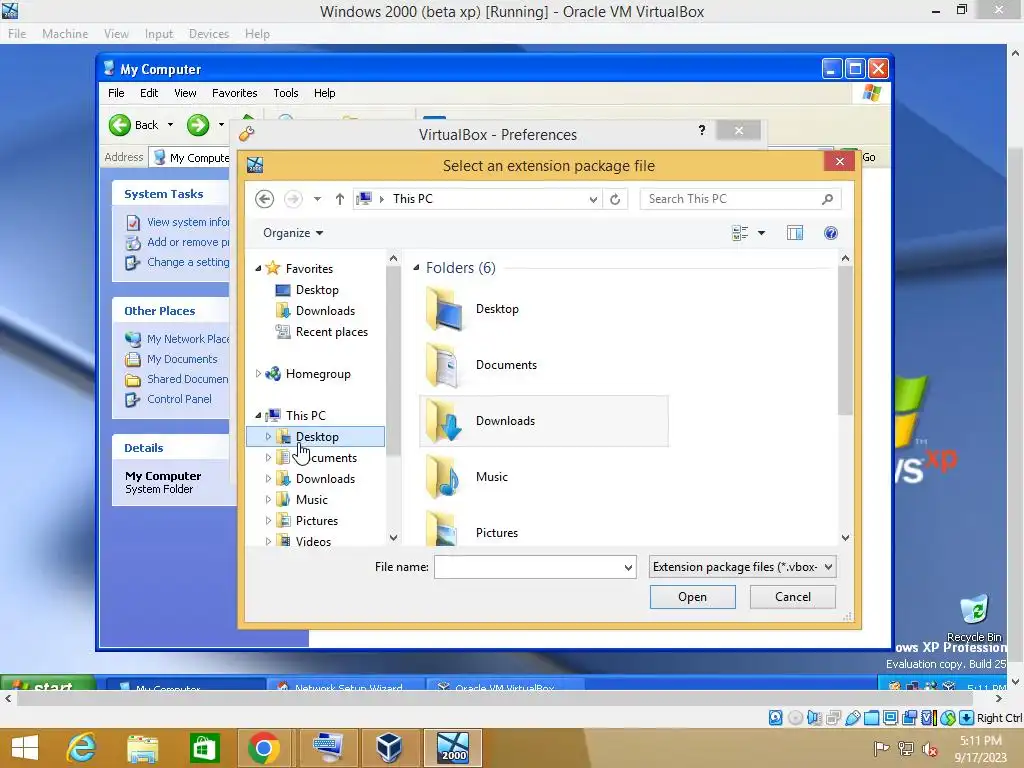Viewport: 1024px width, 768px height.
Task: Go up one folder level arrow
Action: [x=340, y=199]
